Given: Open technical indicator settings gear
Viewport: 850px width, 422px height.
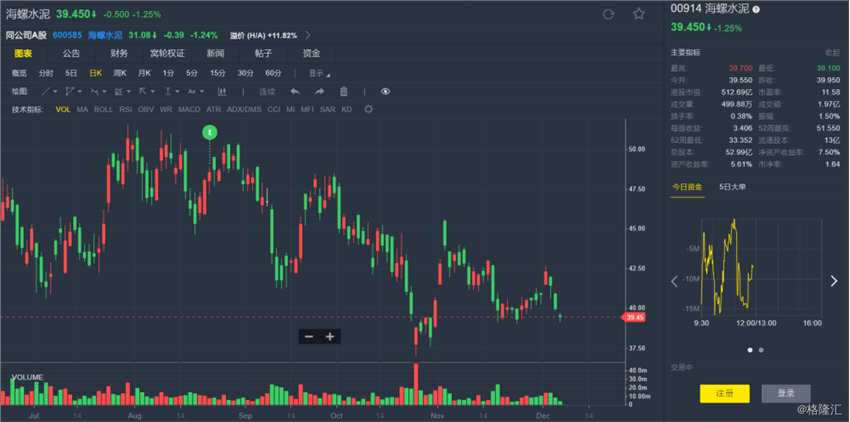Looking at the screenshot, I should click(369, 109).
